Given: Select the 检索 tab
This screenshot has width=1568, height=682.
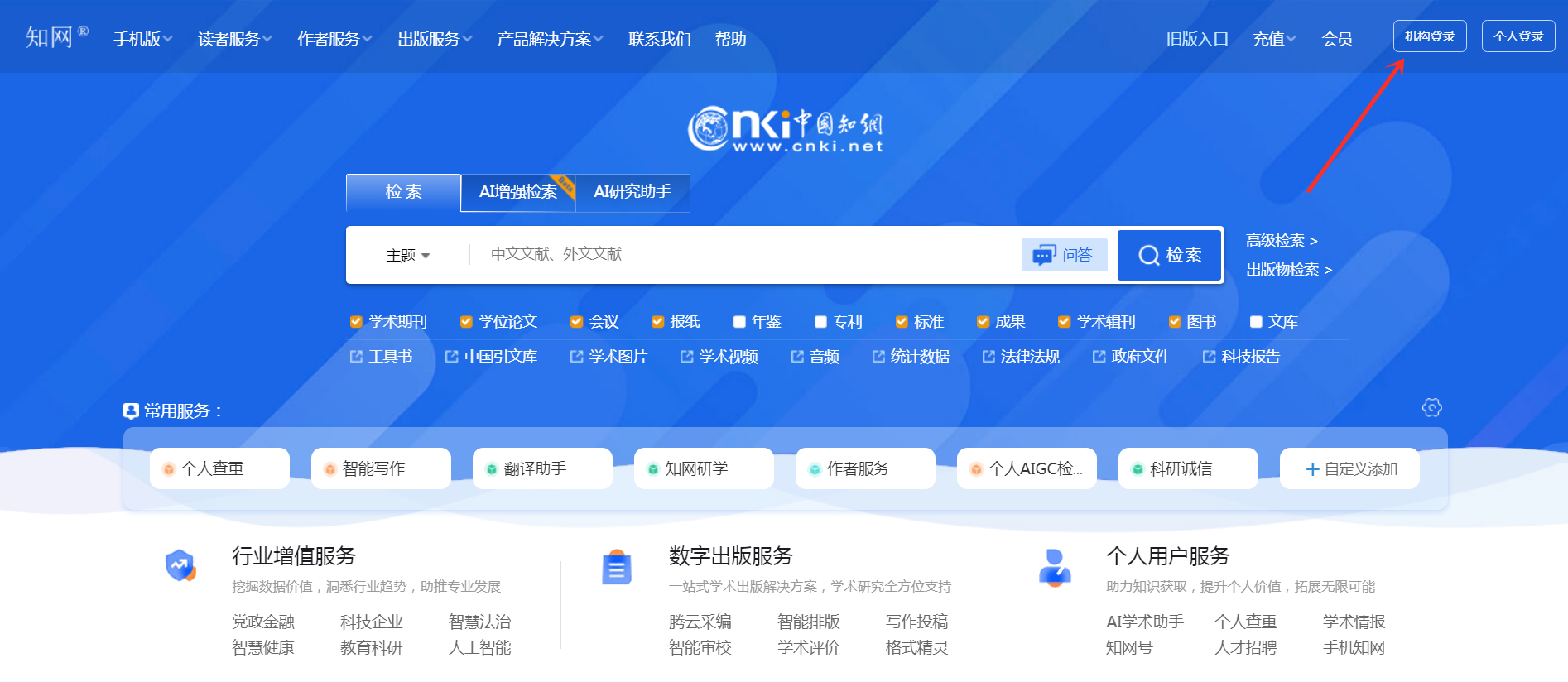Looking at the screenshot, I should click(x=403, y=192).
